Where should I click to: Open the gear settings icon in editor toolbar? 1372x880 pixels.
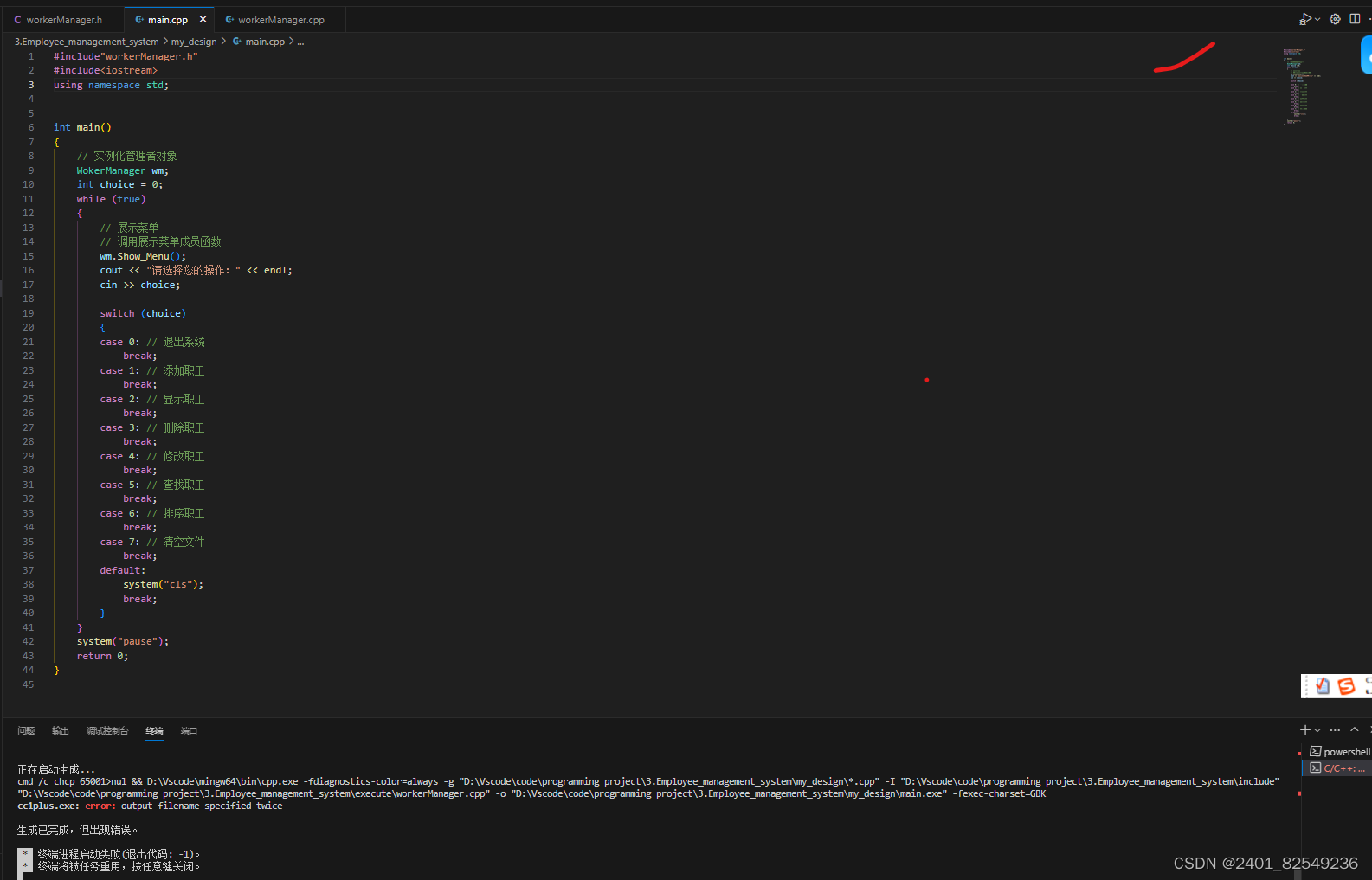(1336, 19)
